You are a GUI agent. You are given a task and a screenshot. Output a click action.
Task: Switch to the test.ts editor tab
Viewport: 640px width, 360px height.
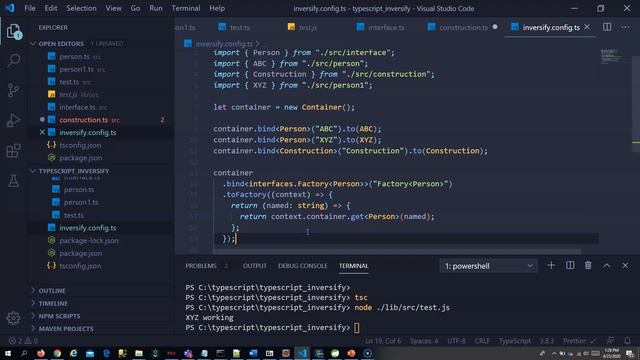pyautogui.click(x=239, y=27)
